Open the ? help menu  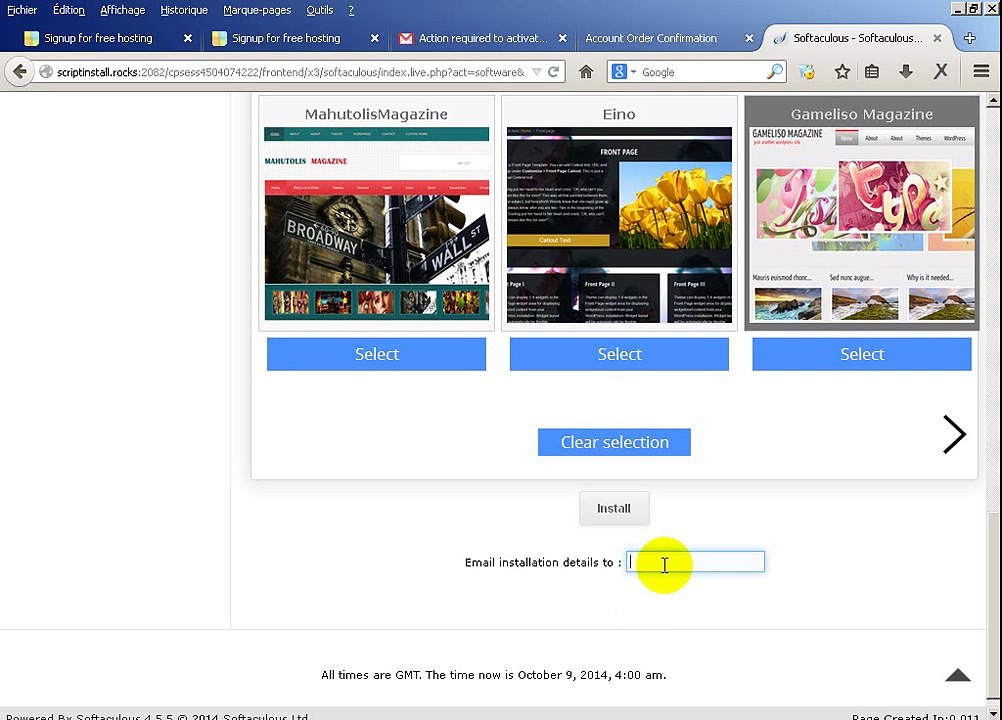[x=351, y=10]
